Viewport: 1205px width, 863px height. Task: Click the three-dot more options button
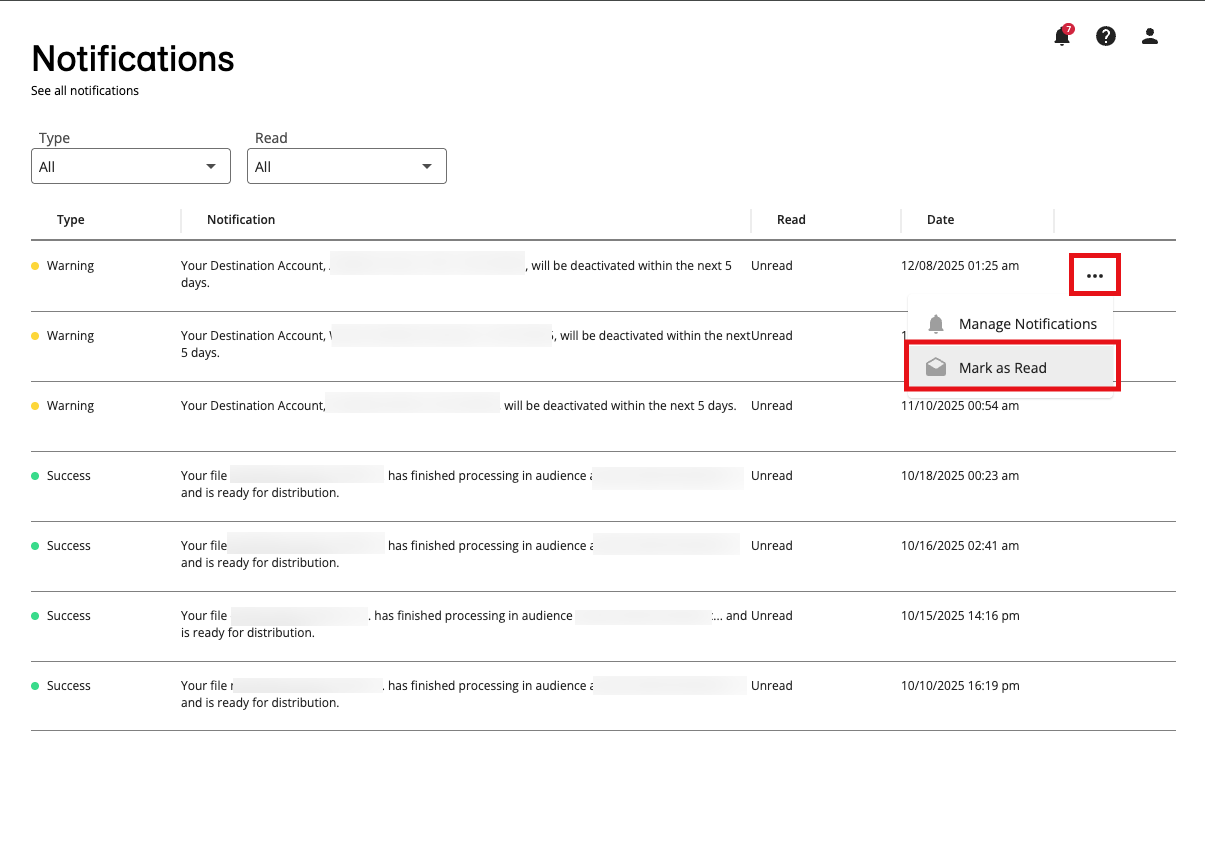(x=1095, y=275)
